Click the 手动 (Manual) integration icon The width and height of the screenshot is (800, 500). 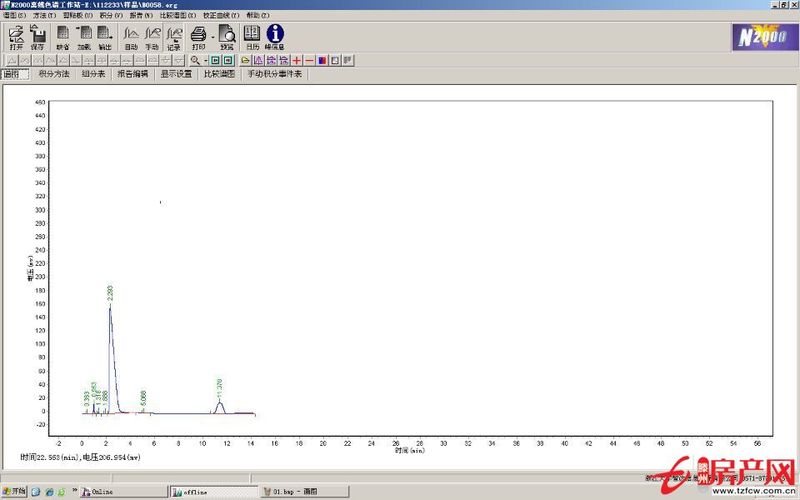[x=152, y=37]
